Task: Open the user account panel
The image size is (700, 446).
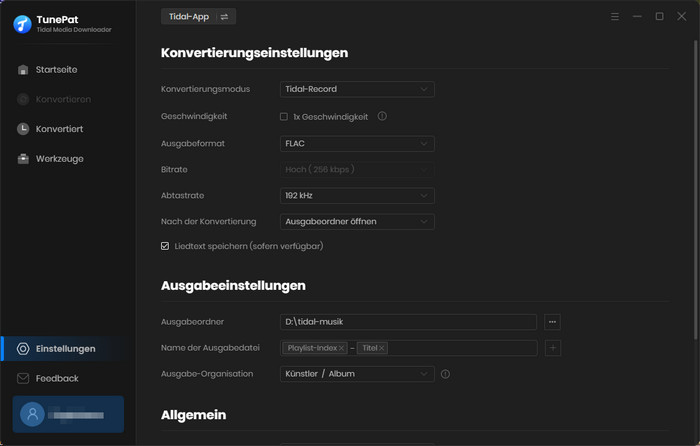Action: click(x=68, y=414)
